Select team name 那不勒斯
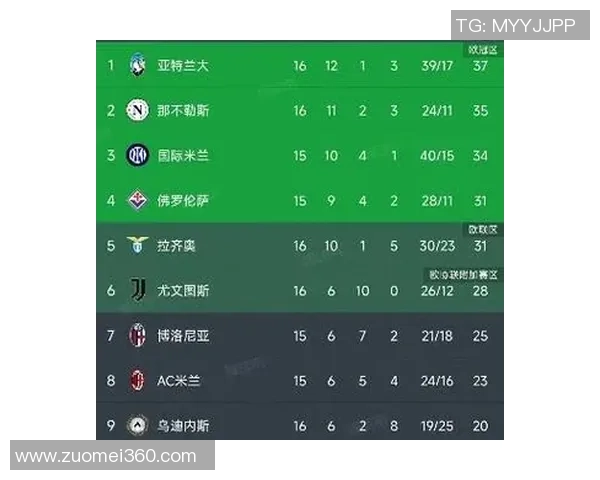 pos(181,111)
